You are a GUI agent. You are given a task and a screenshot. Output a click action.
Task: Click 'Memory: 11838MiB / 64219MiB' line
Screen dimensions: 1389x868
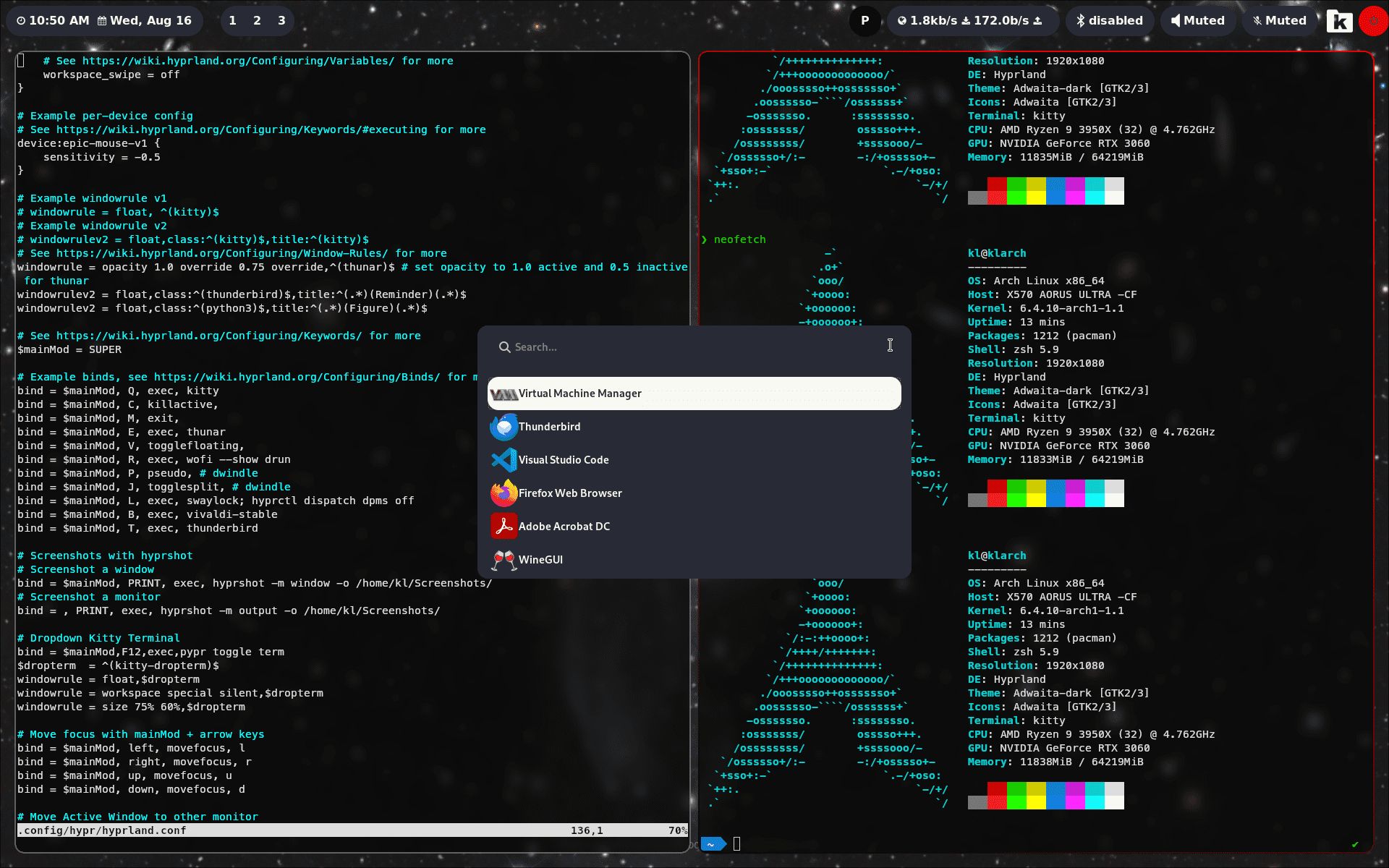(1055, 762)
